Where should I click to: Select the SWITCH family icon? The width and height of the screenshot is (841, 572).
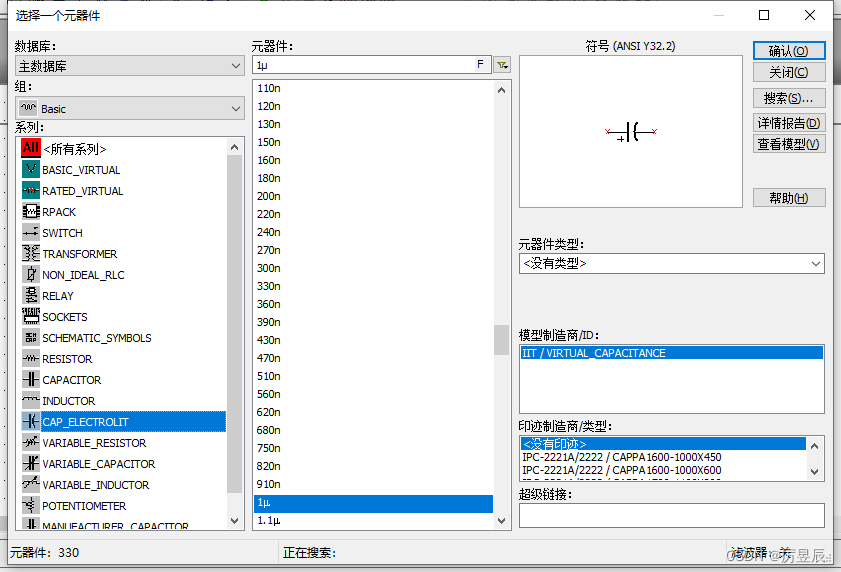click(31, 233)
